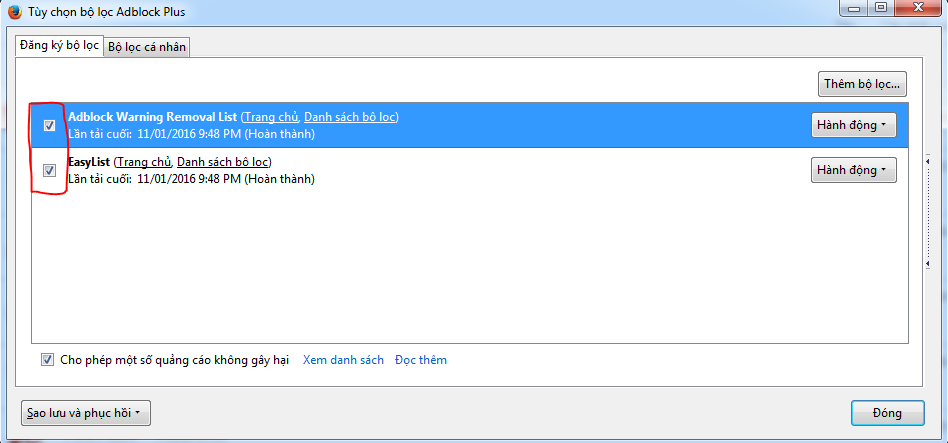Click the 'Đọc thêm' link
Screen dimensions: 948x443
coord(421,360)
